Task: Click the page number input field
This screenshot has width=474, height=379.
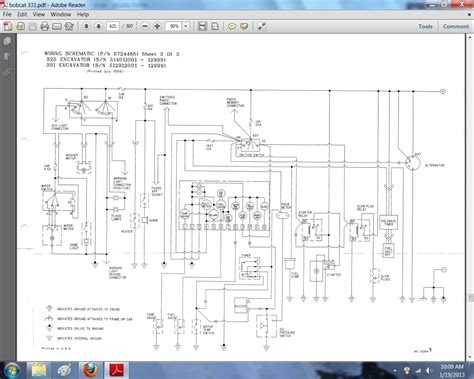Action: [x=113, y=26]
